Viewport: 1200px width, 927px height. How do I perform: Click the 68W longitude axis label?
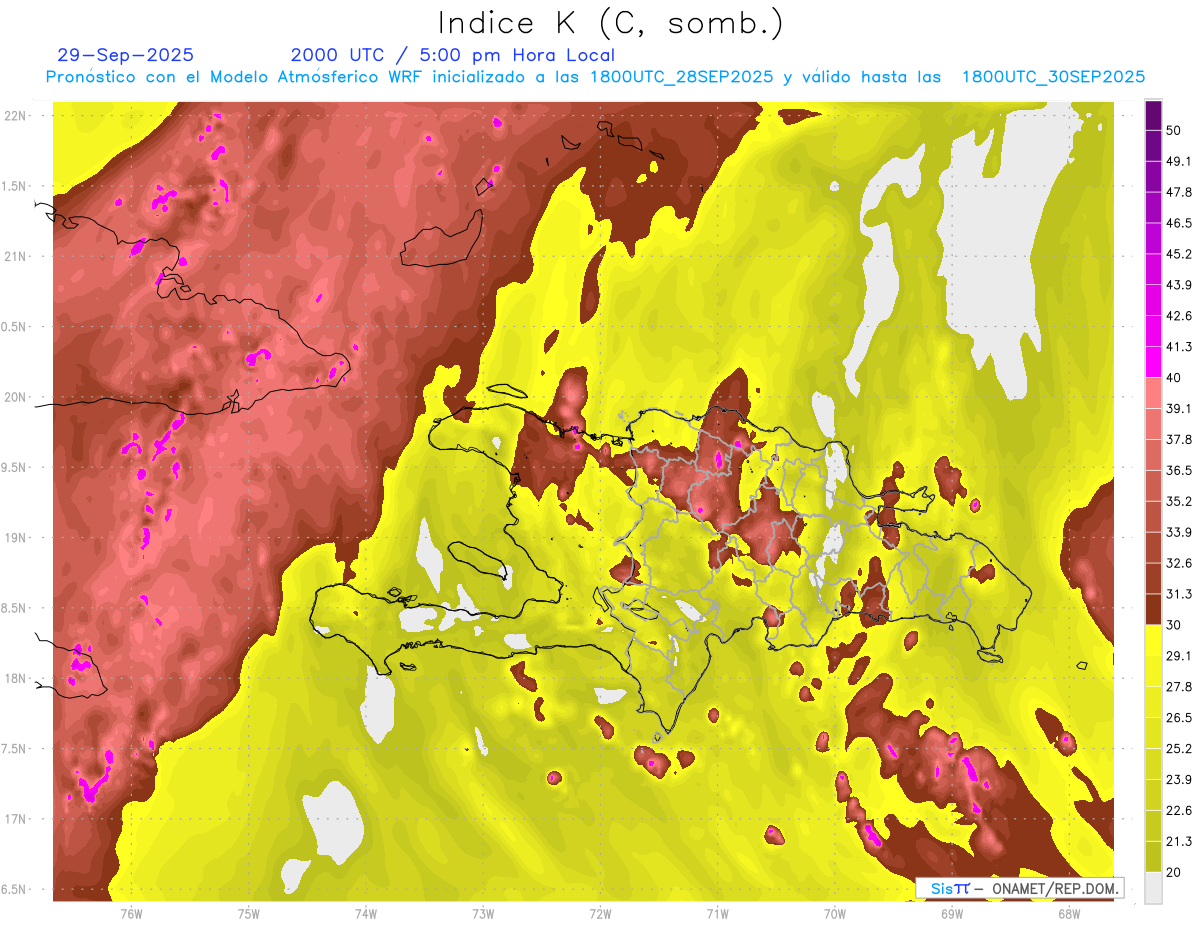1068,913
